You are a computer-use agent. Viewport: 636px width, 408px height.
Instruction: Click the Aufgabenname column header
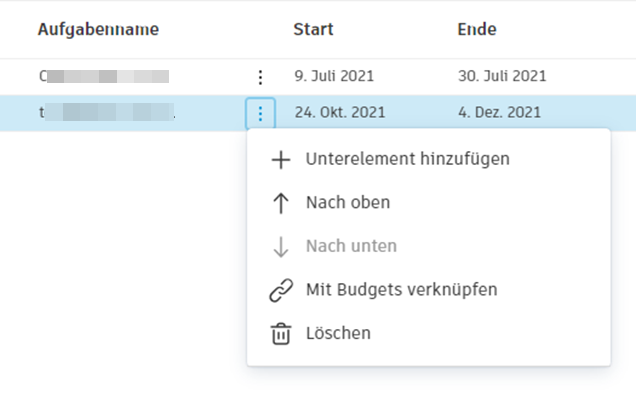(x=98, y=30)
